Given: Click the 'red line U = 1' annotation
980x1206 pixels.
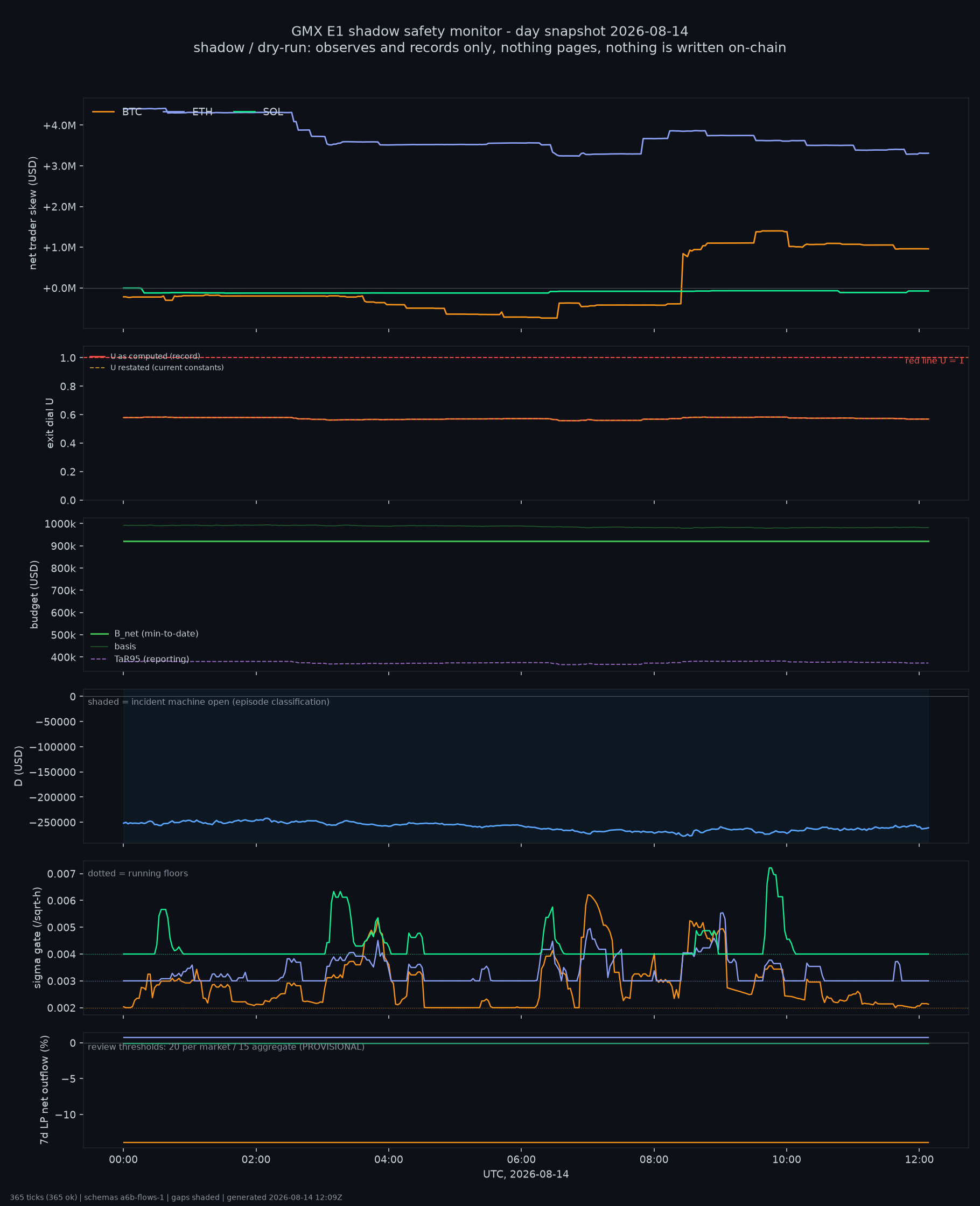Looking at the screenshot, I should tap(934, 361).
